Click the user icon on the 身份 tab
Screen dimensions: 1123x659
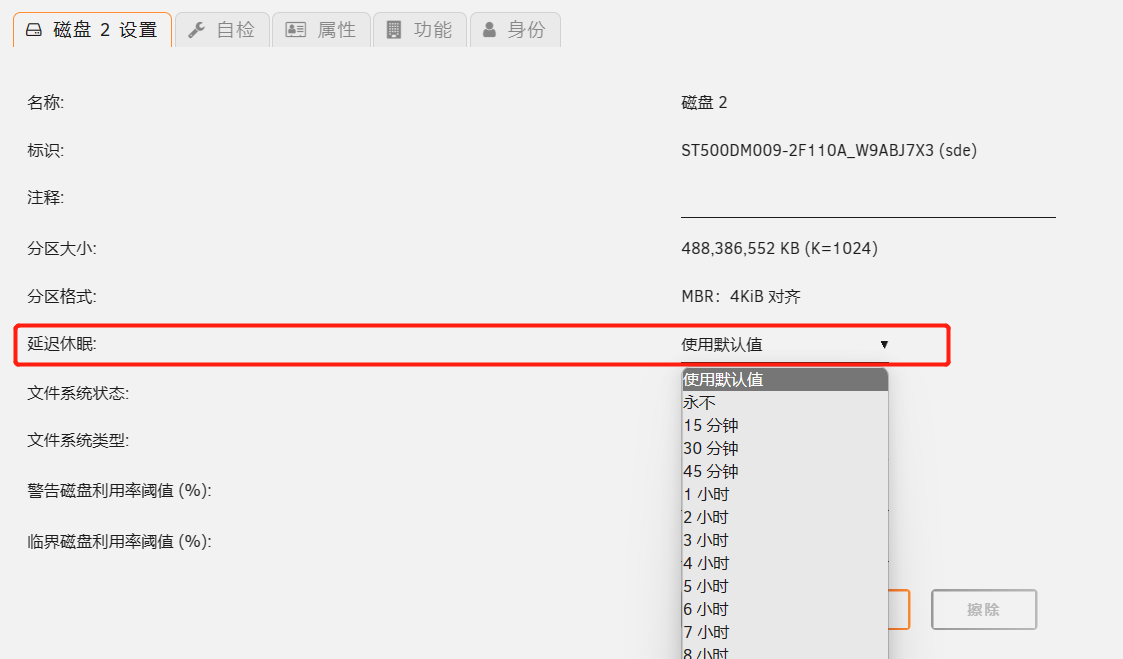pos(489,30)
